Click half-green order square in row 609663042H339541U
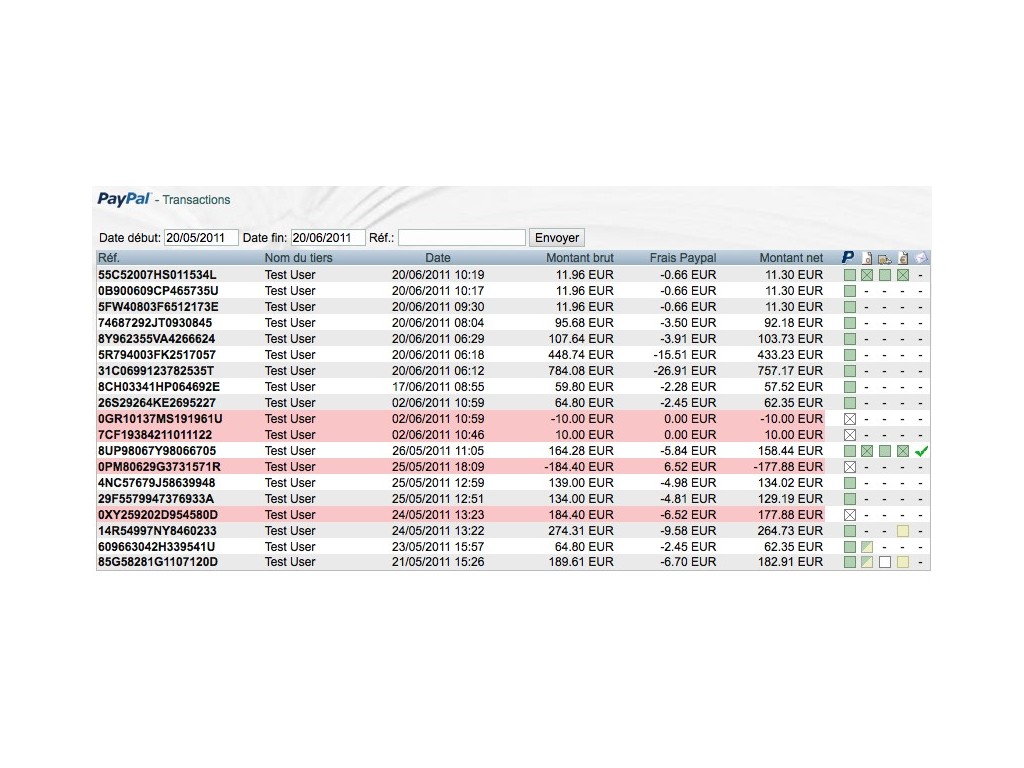This screenshot has height=768, width=1024. point(867,547)
